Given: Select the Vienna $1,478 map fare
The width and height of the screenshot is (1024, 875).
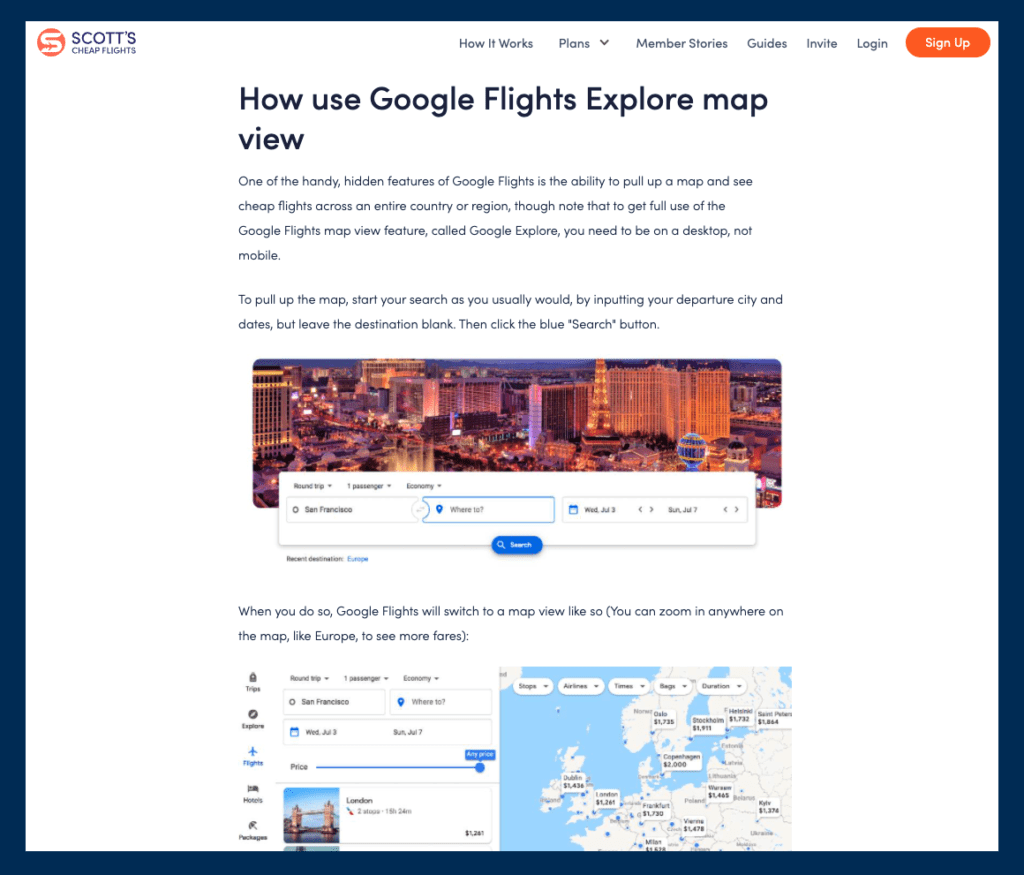Looking at the screenshot, I should click(x=694, y=825).
